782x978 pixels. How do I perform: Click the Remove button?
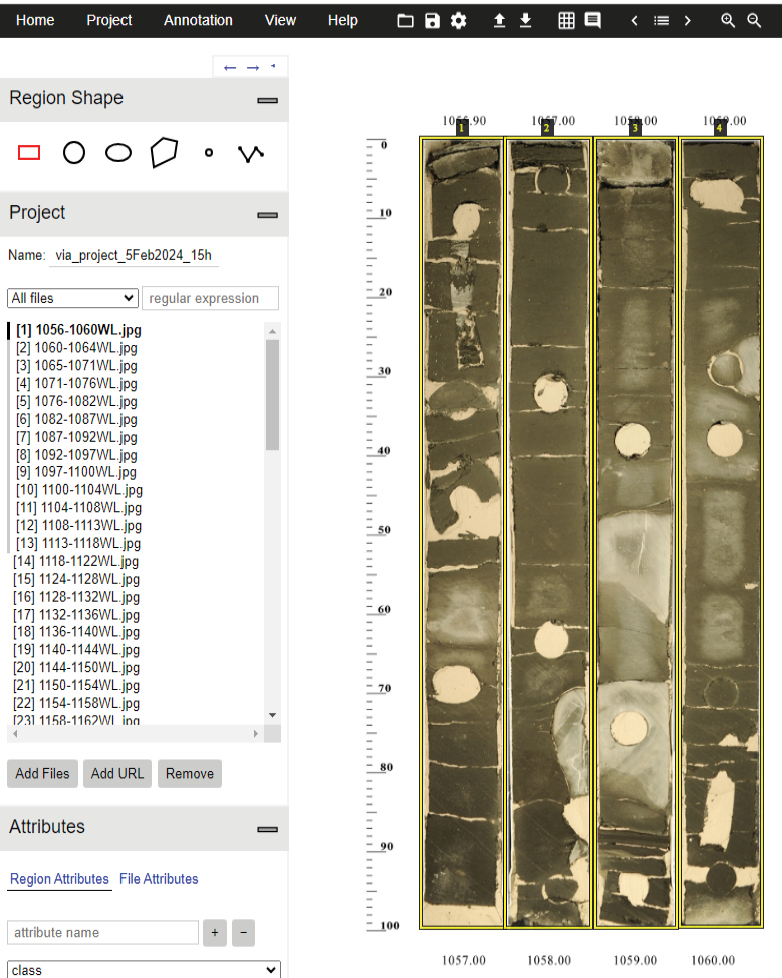pyautogui.click(x=190, y=773)
